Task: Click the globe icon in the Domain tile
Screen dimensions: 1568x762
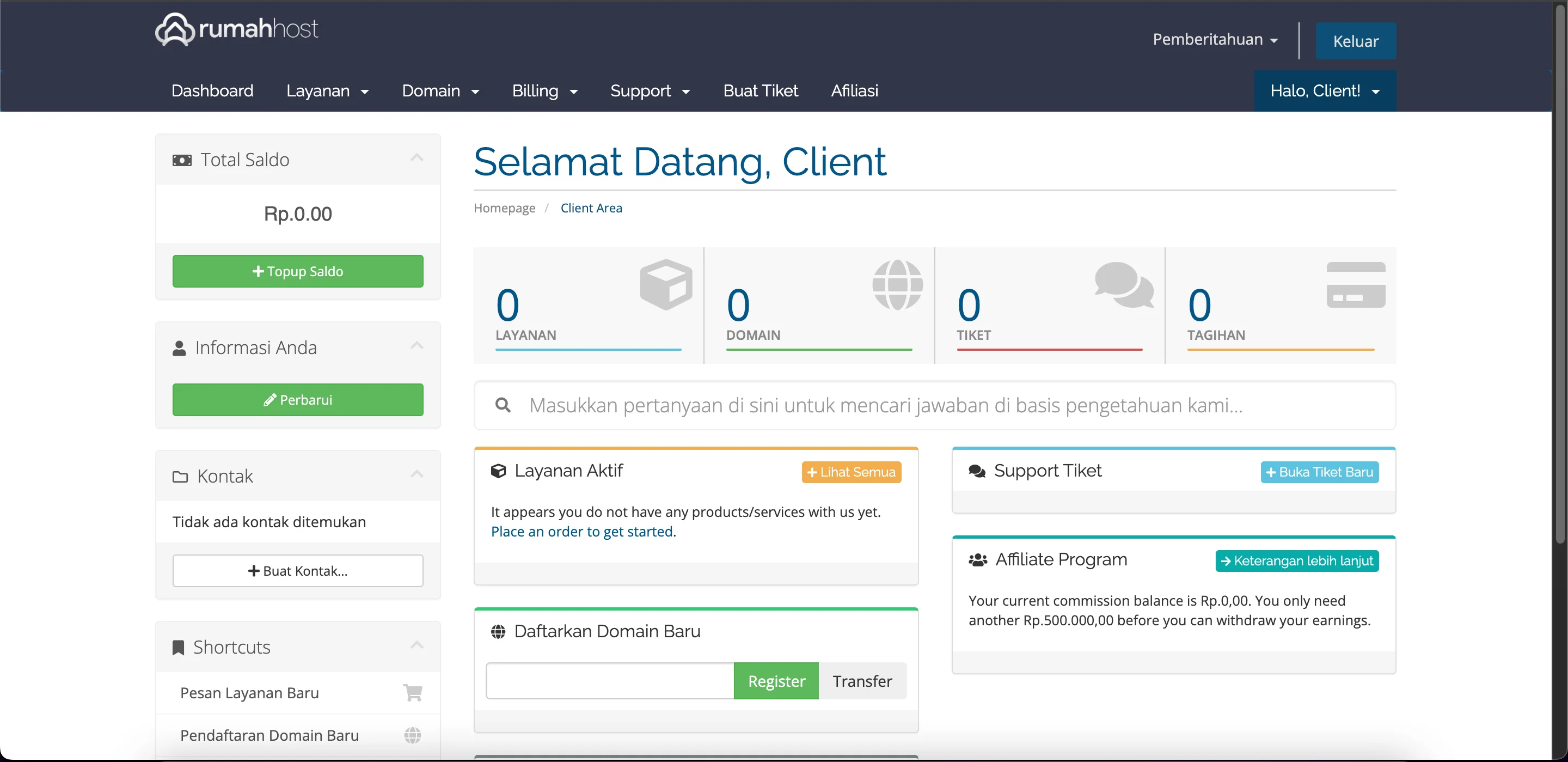Action: coord(897,284)
